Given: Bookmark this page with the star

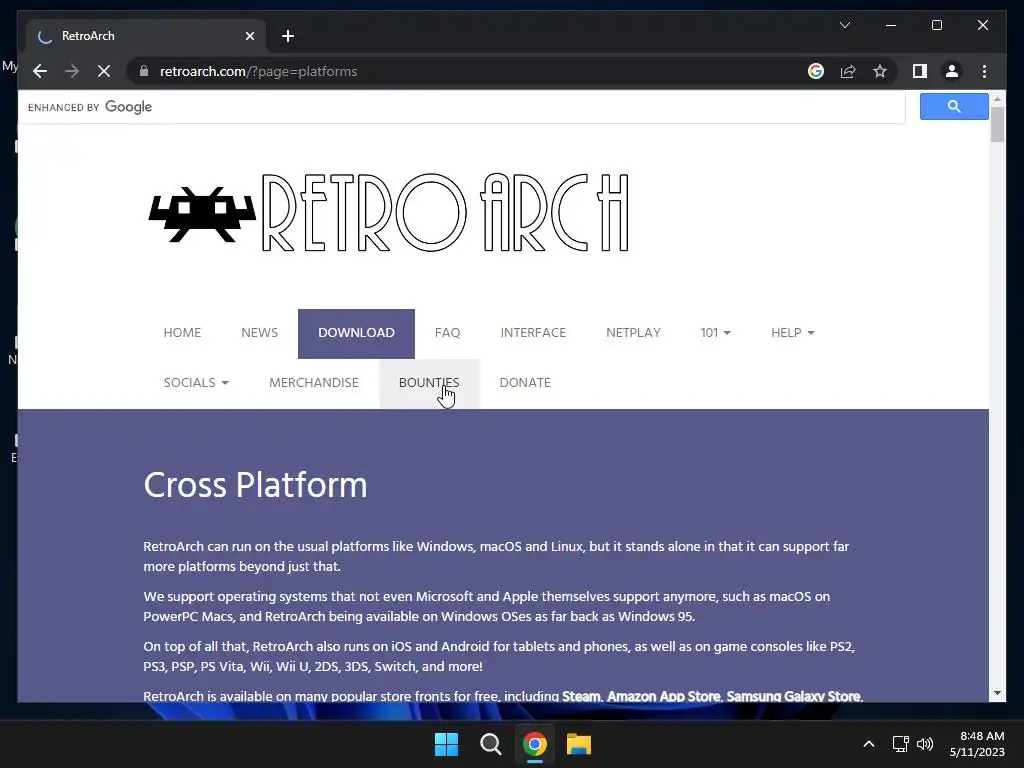Looking at the screenshot, I should [x=880, y=71].
